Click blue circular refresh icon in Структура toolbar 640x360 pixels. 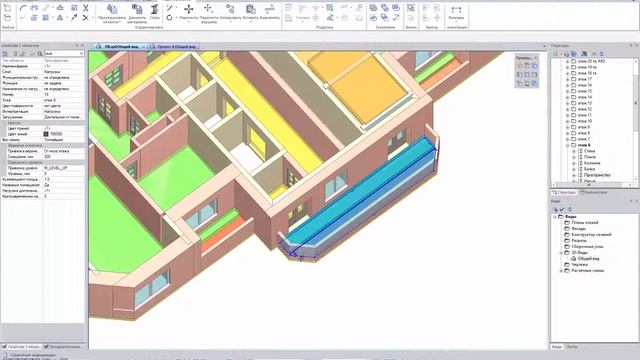[601, 54]
